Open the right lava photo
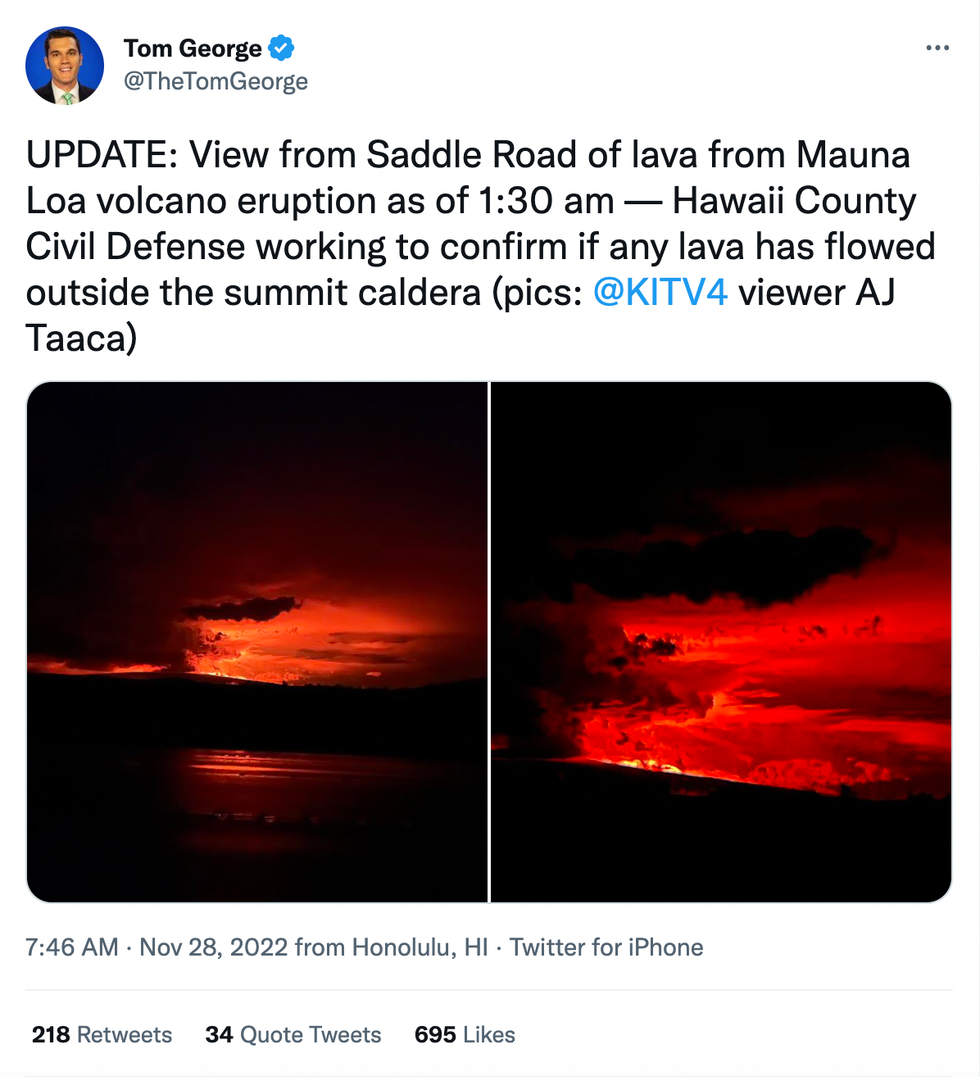The height and width of the screenshot is (1077, 980). click(x=721, y=641)
